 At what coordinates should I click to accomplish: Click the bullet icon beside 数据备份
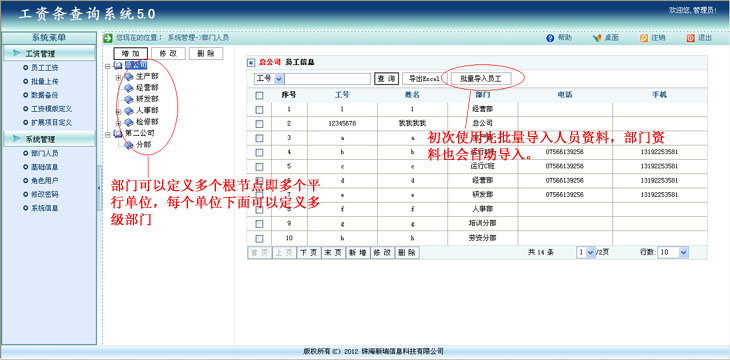(x=26, y=95)
